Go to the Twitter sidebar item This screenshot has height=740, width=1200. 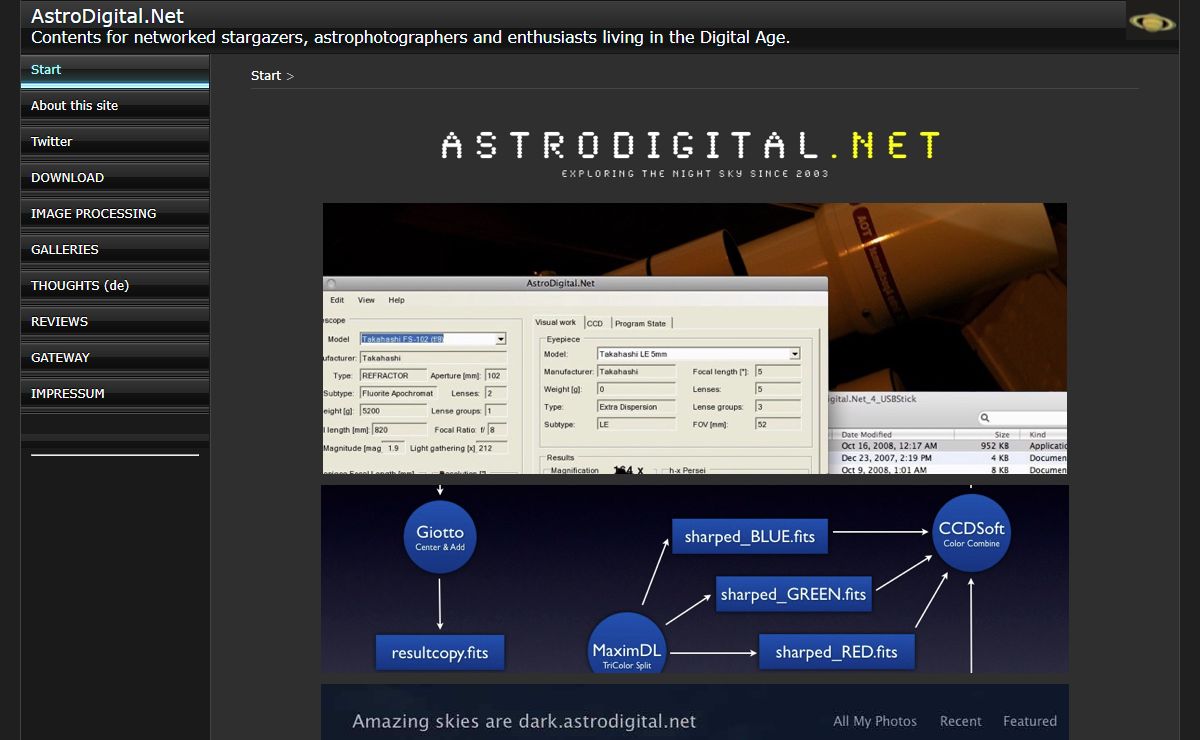(115, 142)
